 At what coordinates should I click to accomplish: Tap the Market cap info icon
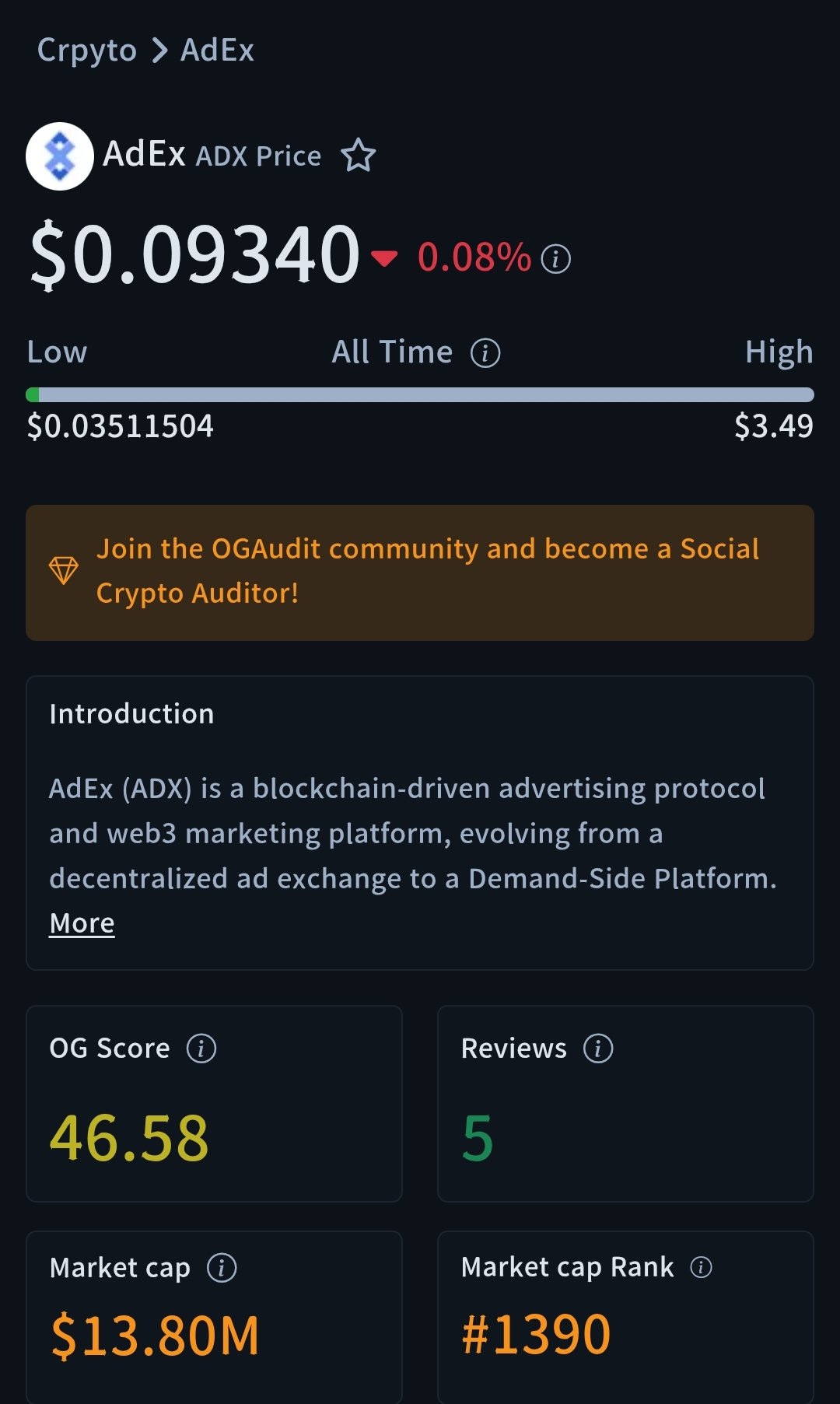tap(222, 1268)
